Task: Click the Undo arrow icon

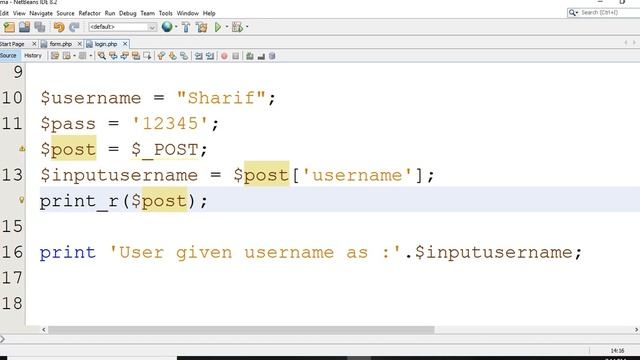Action: (x=59, y=27)
